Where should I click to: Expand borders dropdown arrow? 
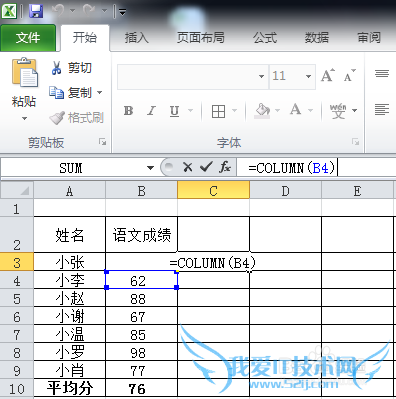(x=234, y=110)
